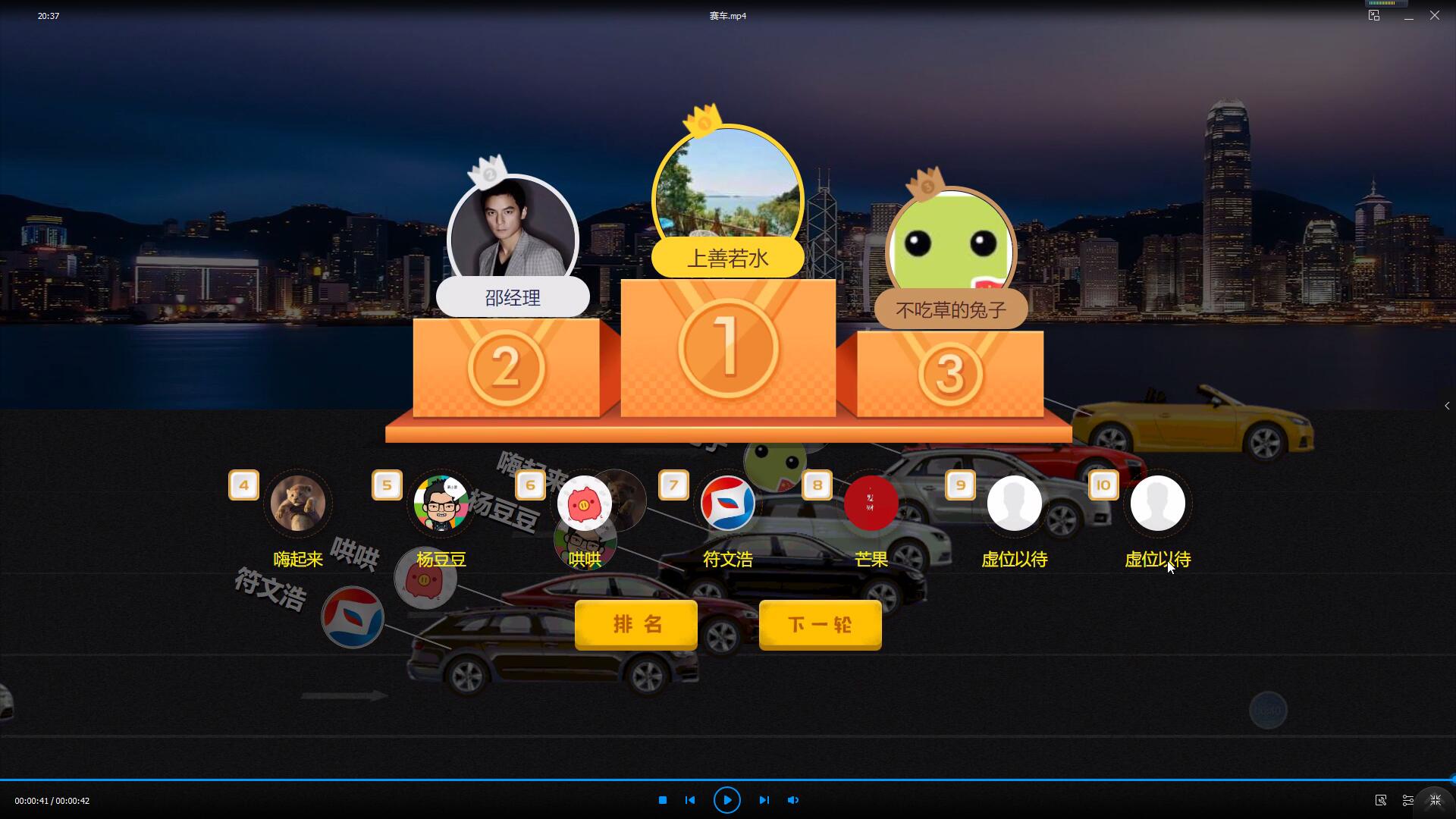
Task: Click the 排名 ranking button
Action: point(636,624)
